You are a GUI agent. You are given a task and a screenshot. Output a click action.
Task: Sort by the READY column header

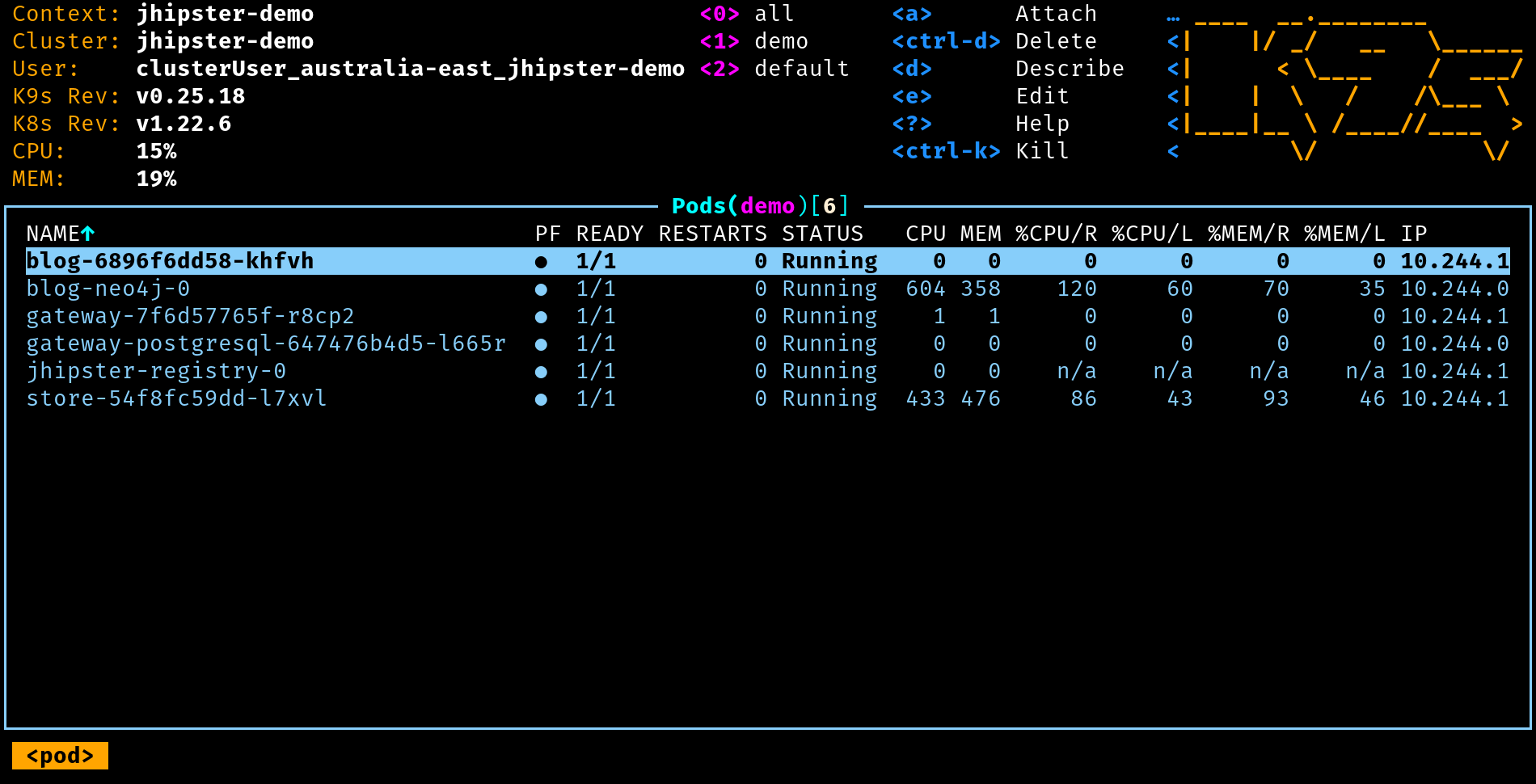click(610, 234)
